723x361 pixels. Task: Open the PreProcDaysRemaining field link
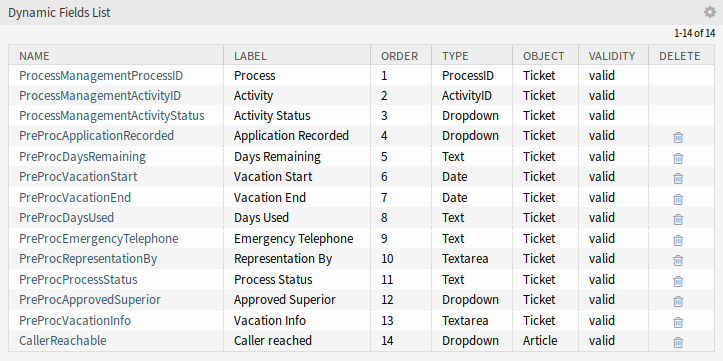(x=82, y=157)
